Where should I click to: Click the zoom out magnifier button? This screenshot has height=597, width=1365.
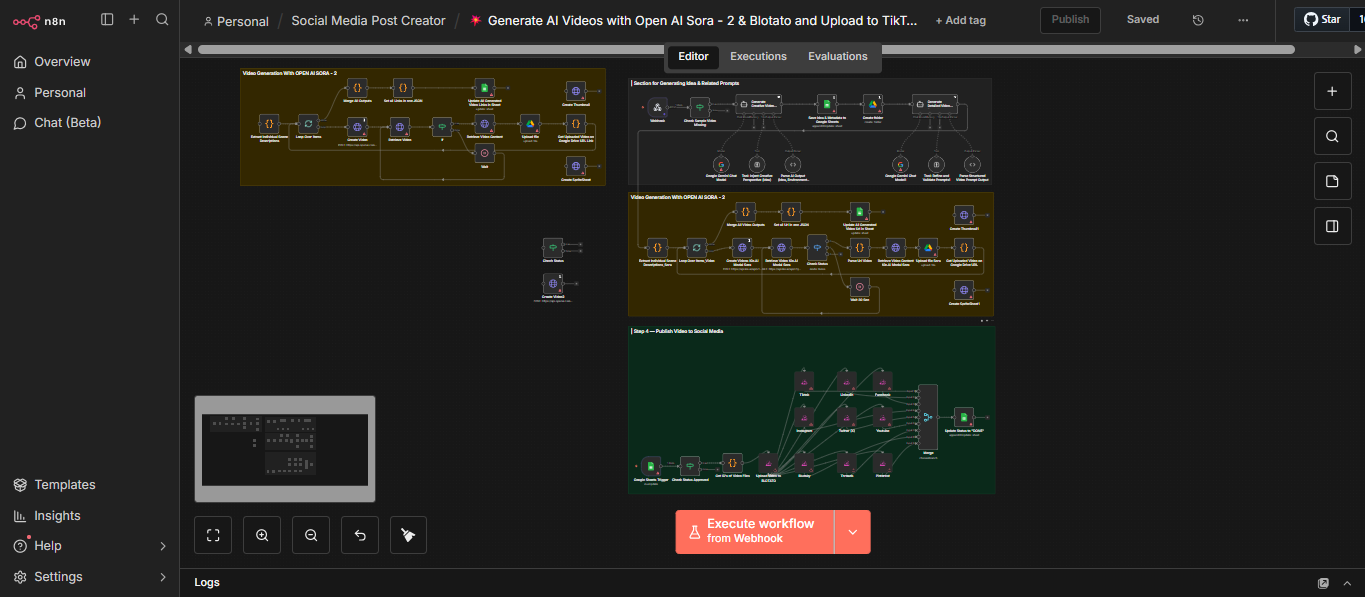[x=311, y=535]
